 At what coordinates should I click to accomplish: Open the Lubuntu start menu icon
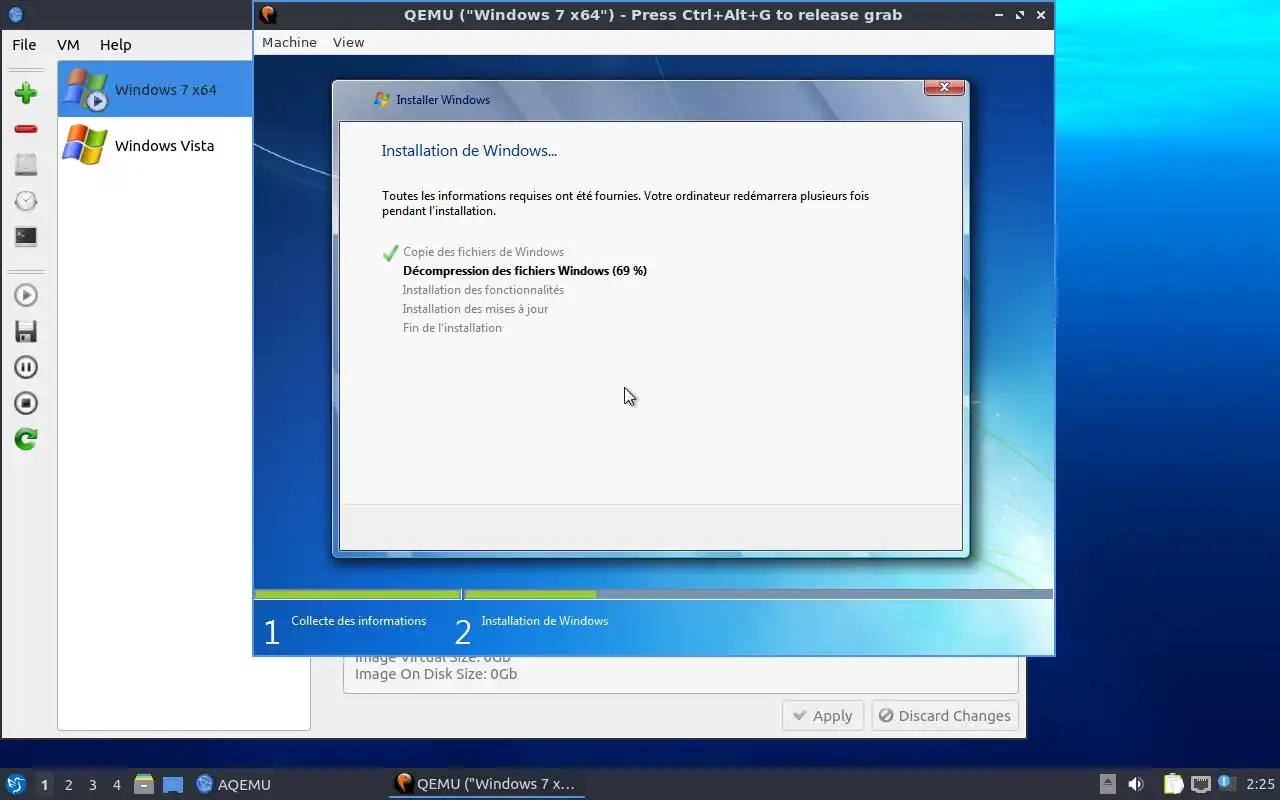click(15, 784)
